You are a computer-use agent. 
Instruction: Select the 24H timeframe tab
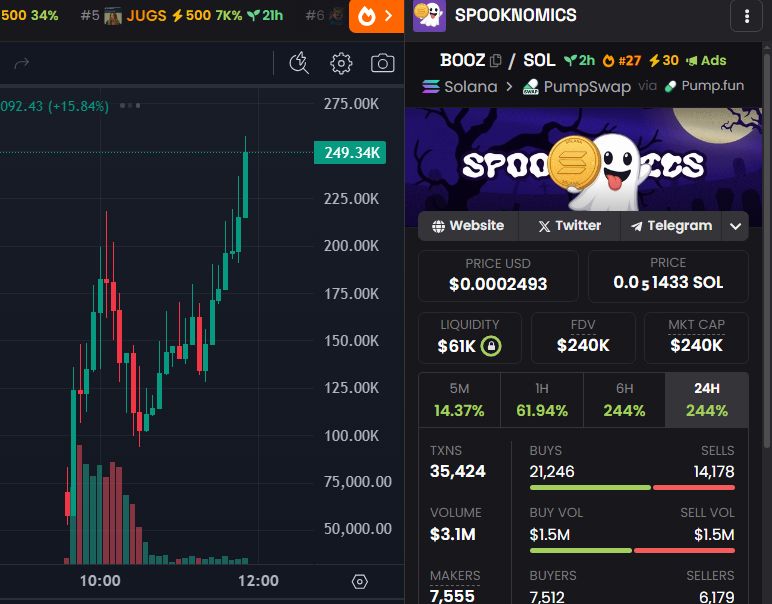pos(707,400)
